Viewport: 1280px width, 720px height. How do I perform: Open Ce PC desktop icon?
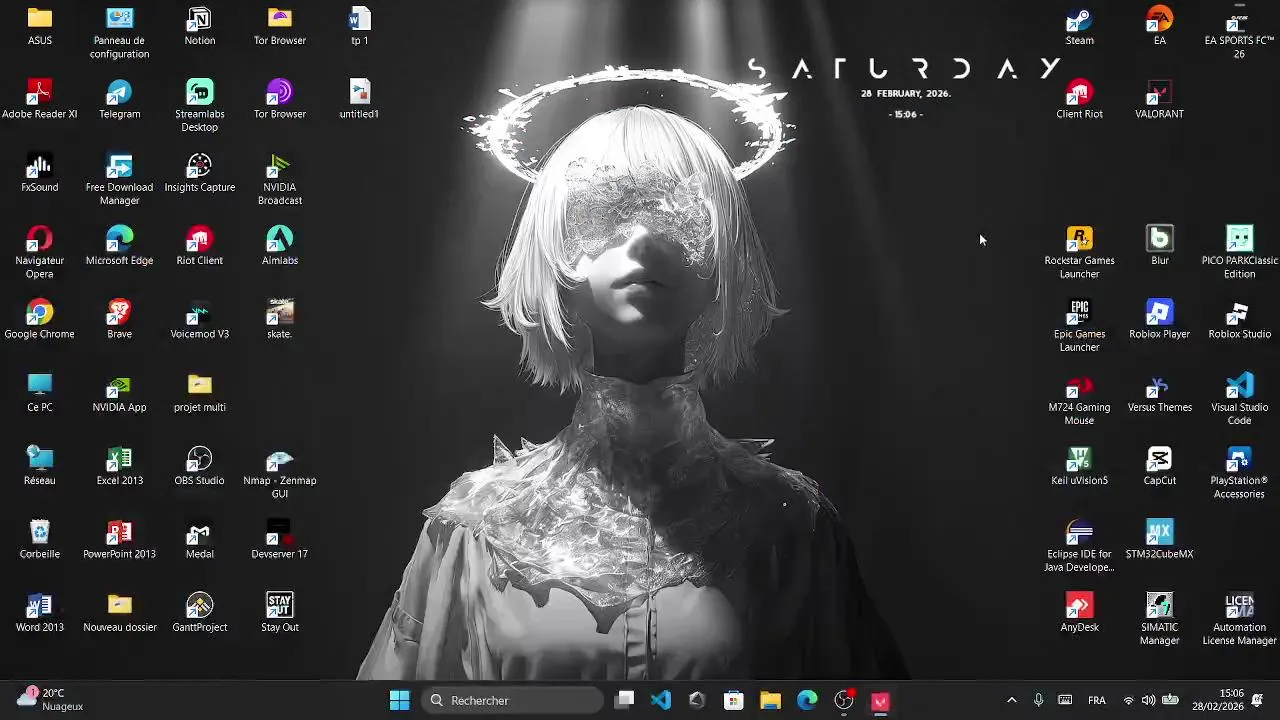(x=40, y=392)
